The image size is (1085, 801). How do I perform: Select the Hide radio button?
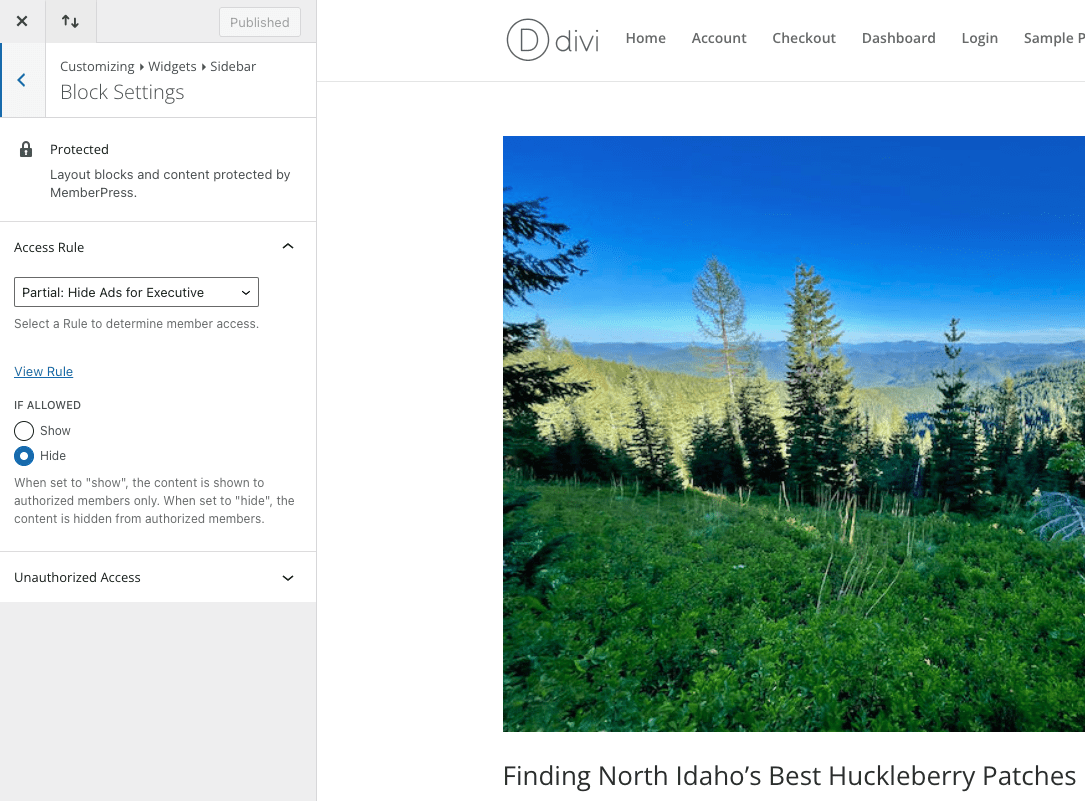[x=24, y=456]
